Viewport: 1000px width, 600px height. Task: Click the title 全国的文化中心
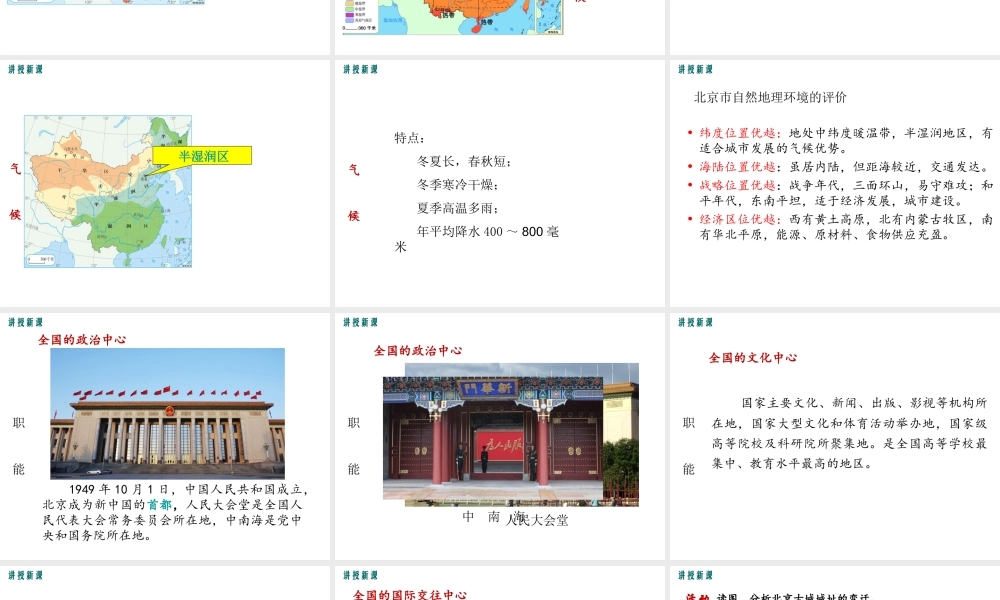click(x=753, y=358)
